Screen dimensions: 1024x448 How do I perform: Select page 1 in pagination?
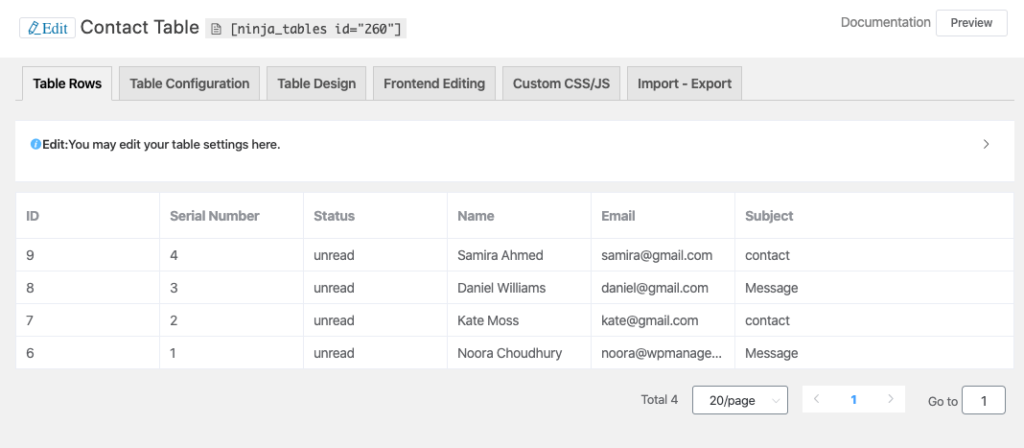pos(853,399)
